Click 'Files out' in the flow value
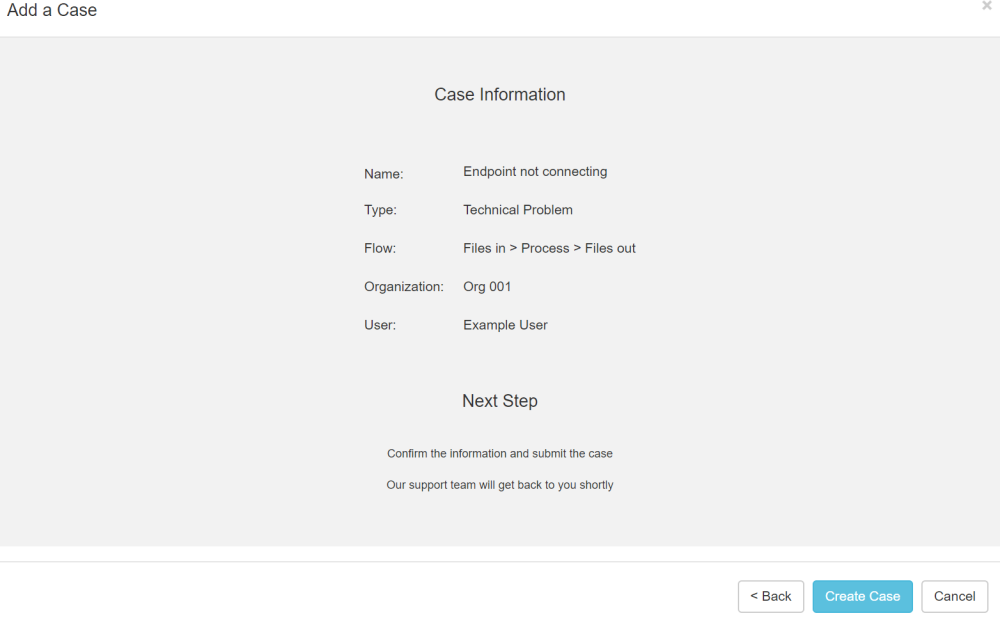The width and height of the screenshot is (1000, 627). tap(610, 248)
